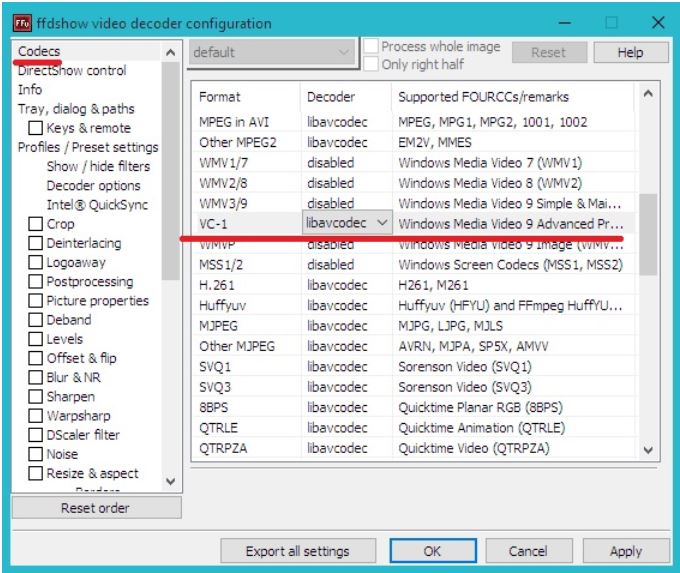Enable the Sharpen checkbox

click(35, 396)
